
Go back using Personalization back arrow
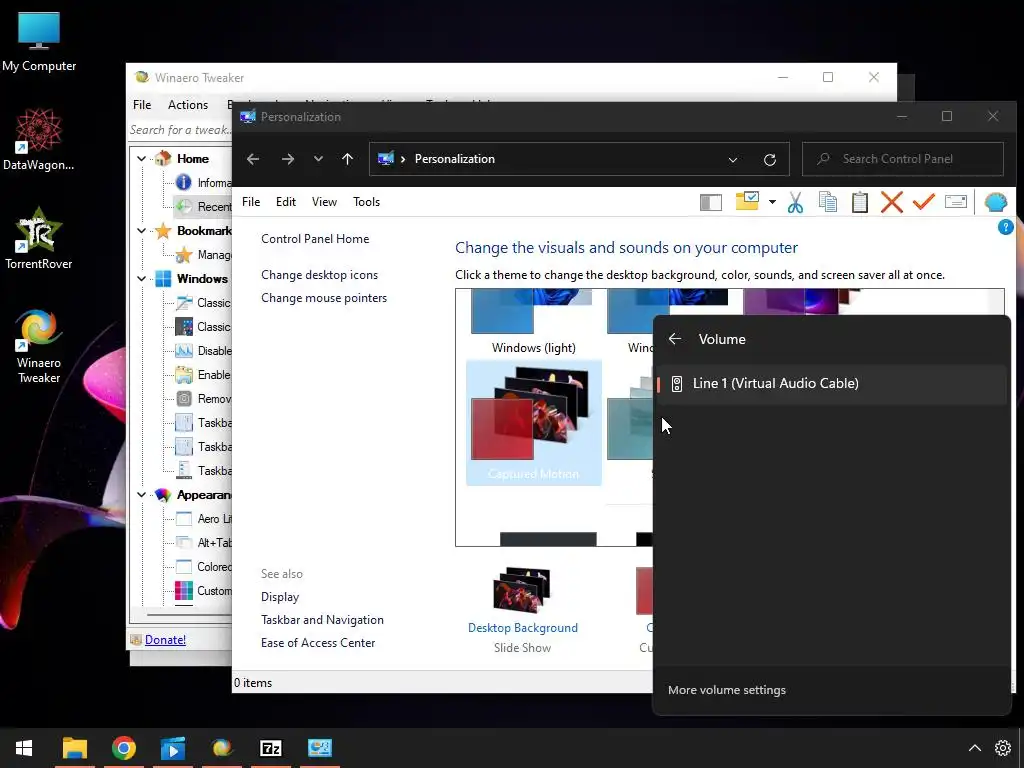[x=253, y=159]
